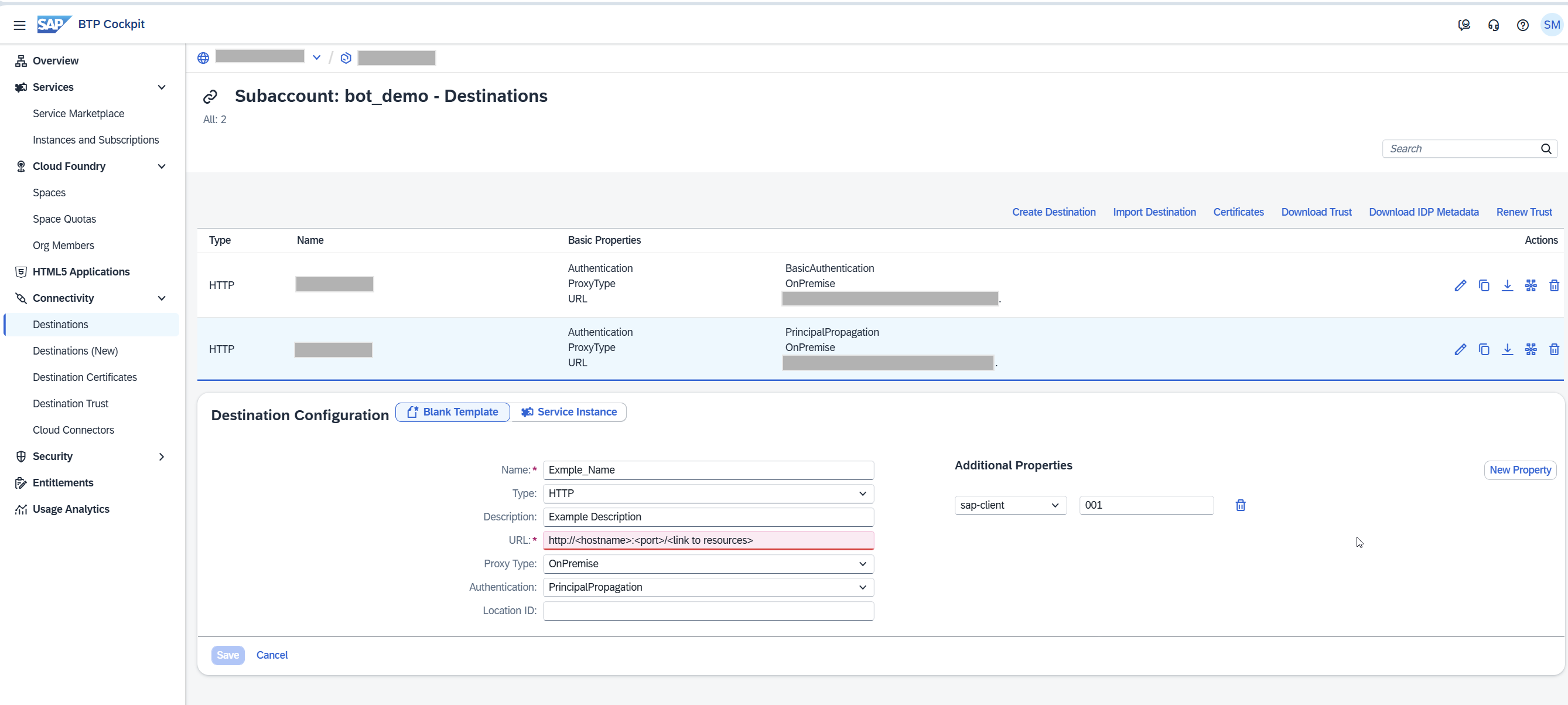This screenshot has width=1568, height=705.
Task: Open the help question mark icon
Action: coord(1522,25)
